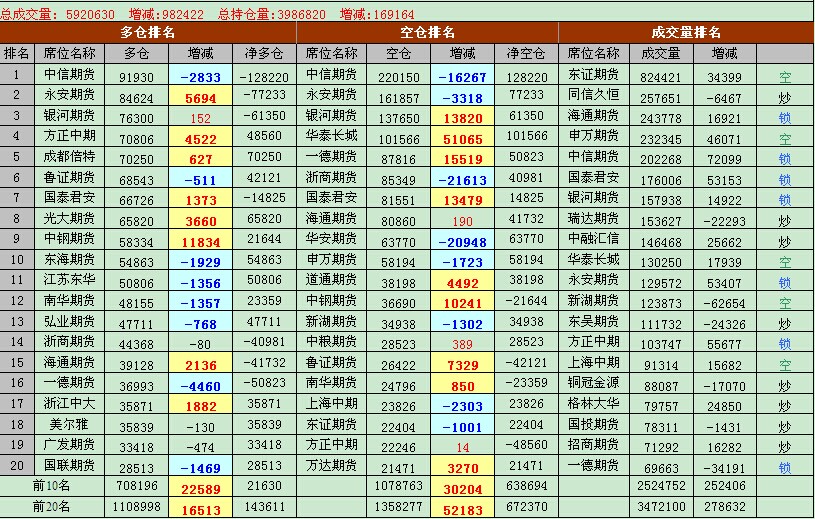Image resolution: width=815 pixels, height=519 pixels.
Task: Click the rank number 7 cell
Action: (17, 198)
